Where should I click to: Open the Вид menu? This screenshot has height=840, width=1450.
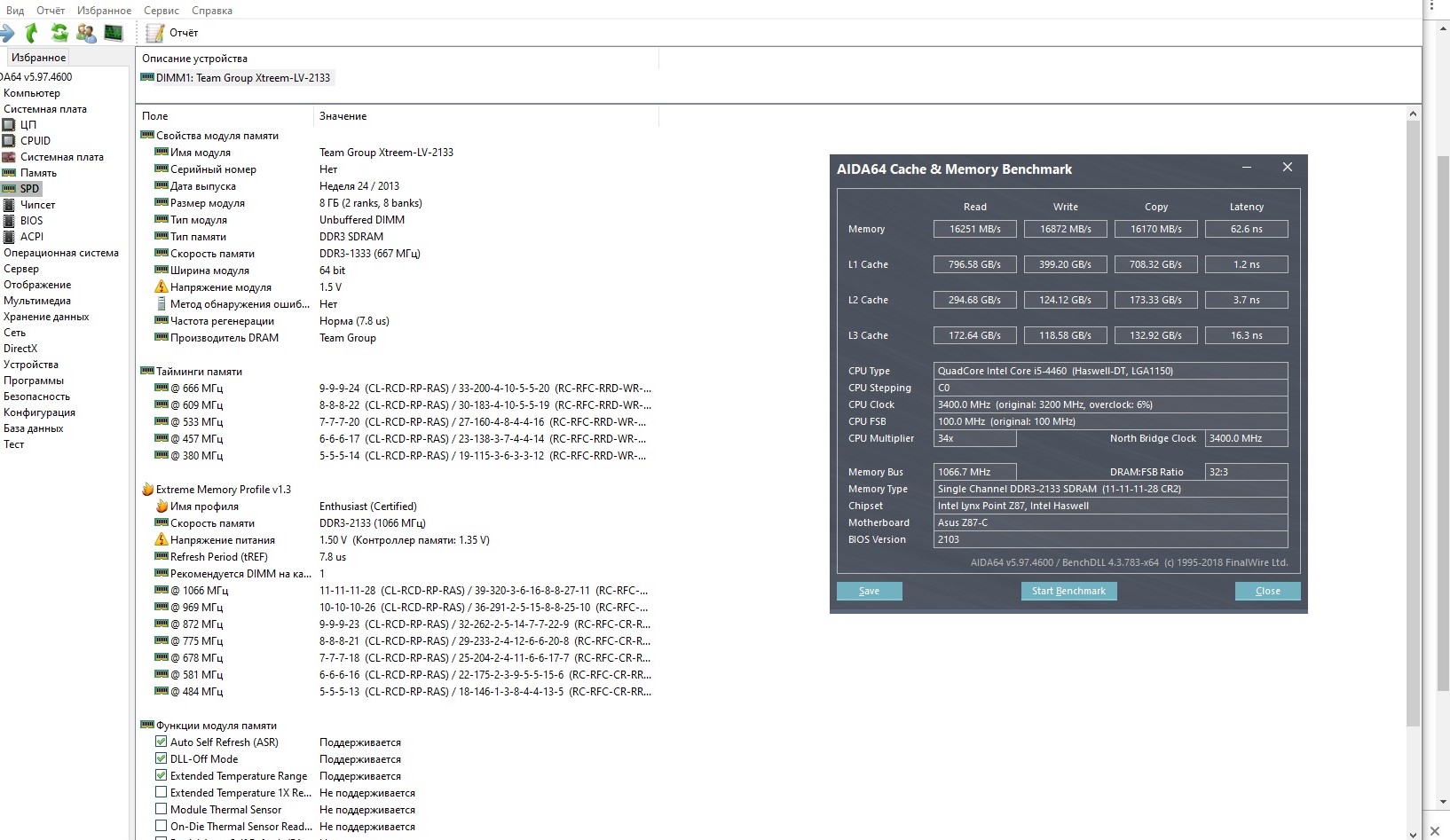pyautogui.click(x=15, y=11)
